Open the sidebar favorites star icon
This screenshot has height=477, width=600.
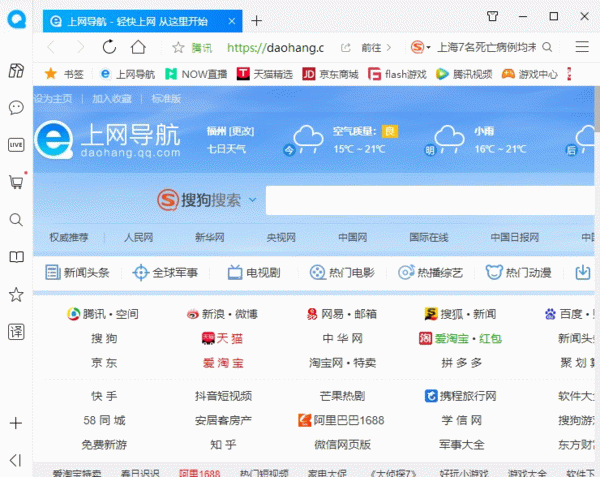[16, 295]
